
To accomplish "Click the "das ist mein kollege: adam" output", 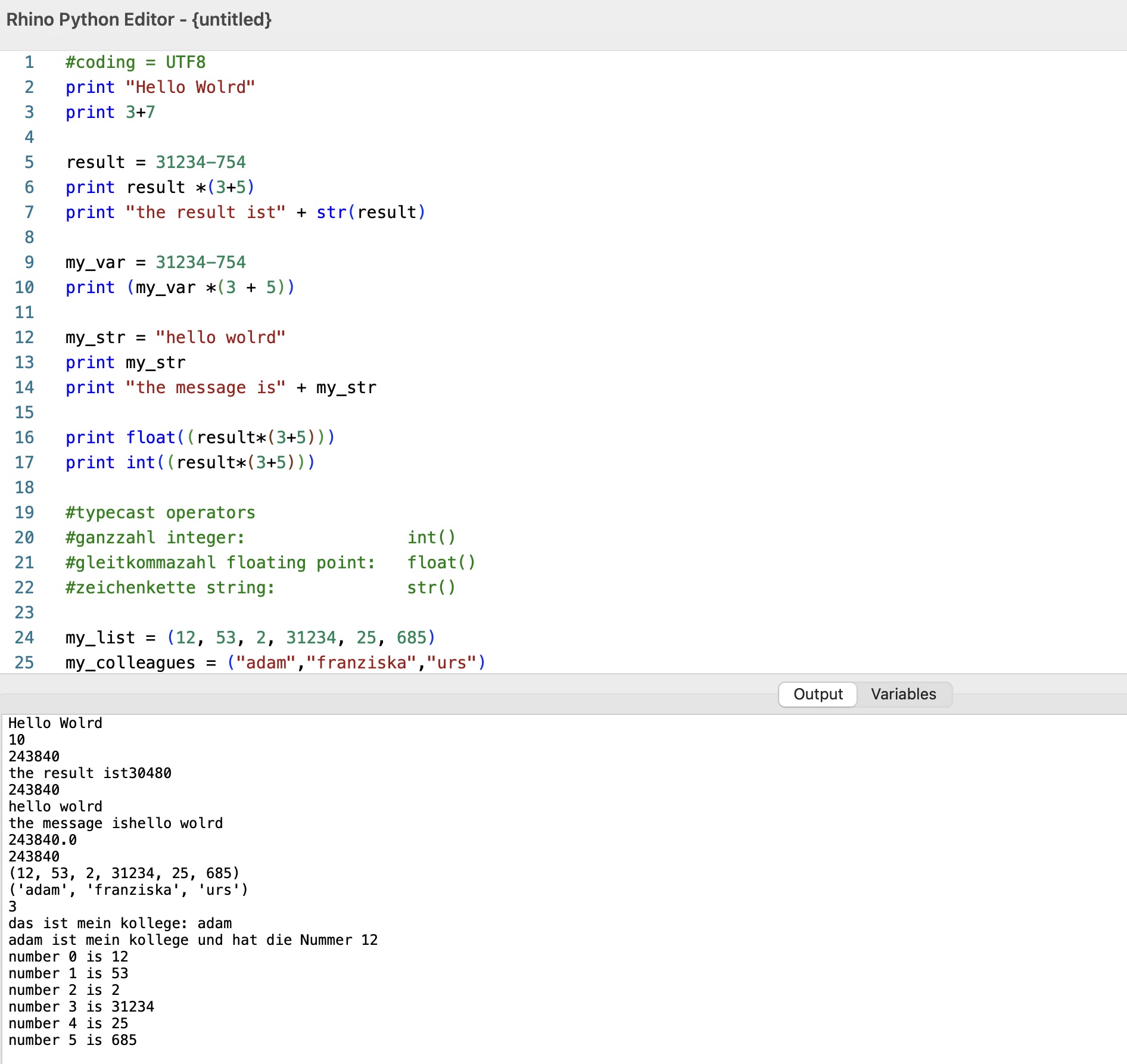I will click(119, 923).
